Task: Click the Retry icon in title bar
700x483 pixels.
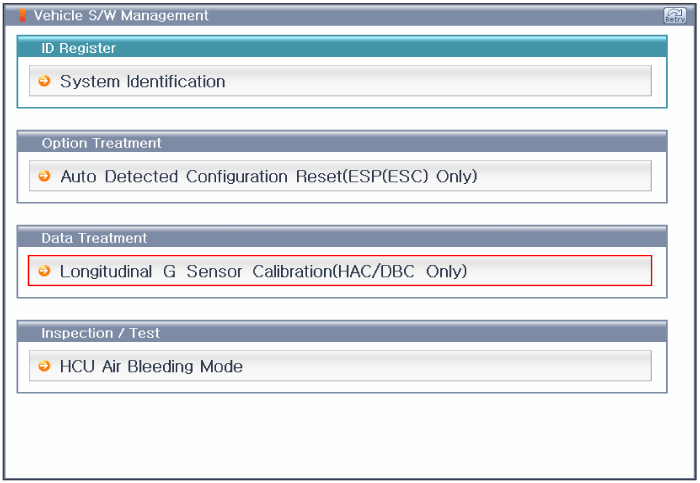Action: click(x=675, y=15)
